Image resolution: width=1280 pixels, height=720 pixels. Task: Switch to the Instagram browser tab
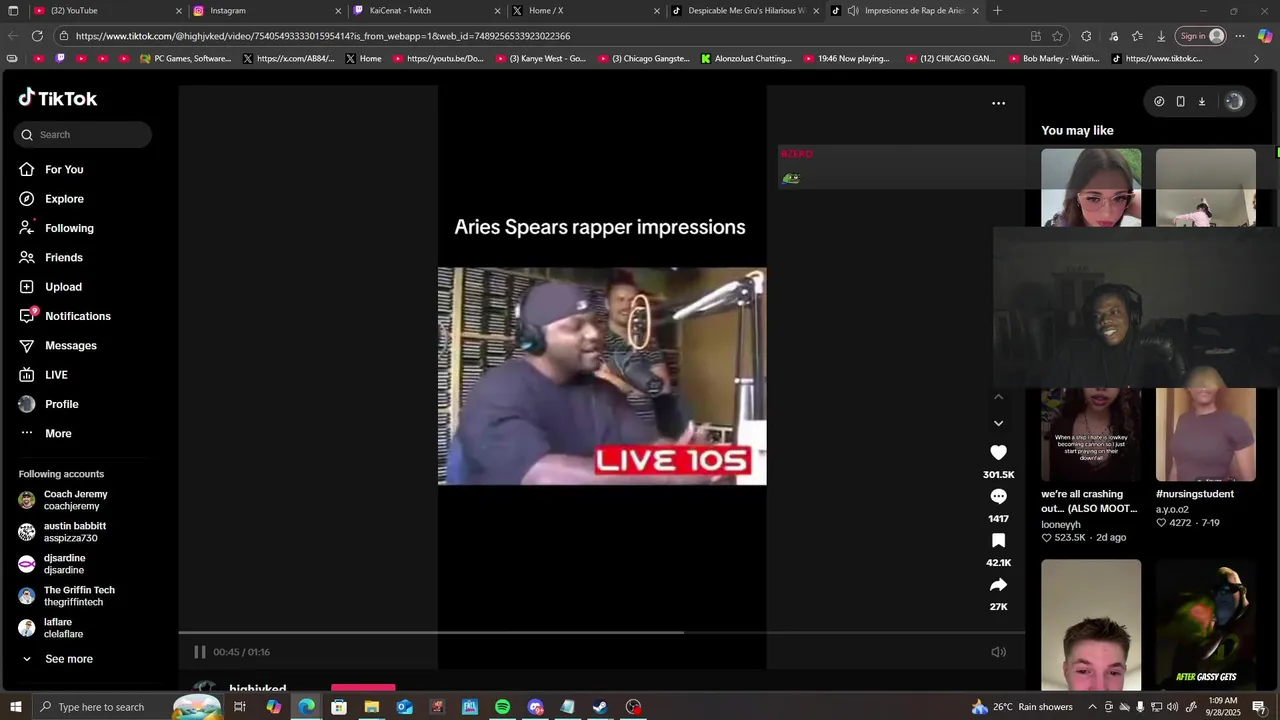pyautogui.click(x=267, y=11)
